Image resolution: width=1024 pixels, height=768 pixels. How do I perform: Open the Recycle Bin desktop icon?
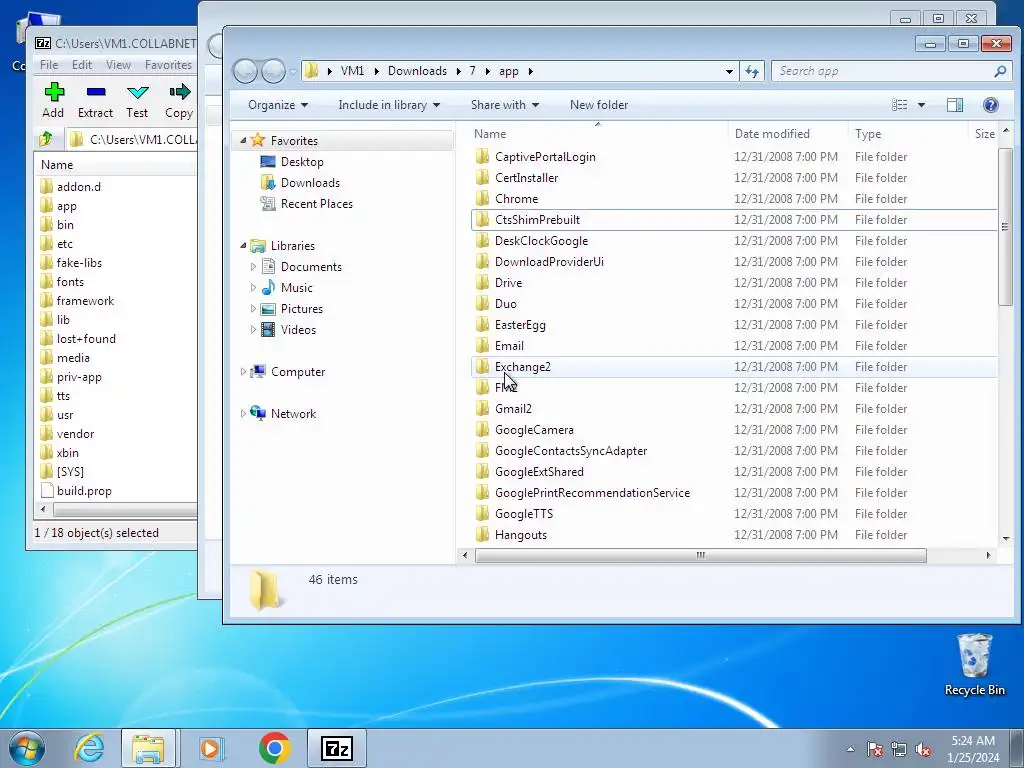974,665
